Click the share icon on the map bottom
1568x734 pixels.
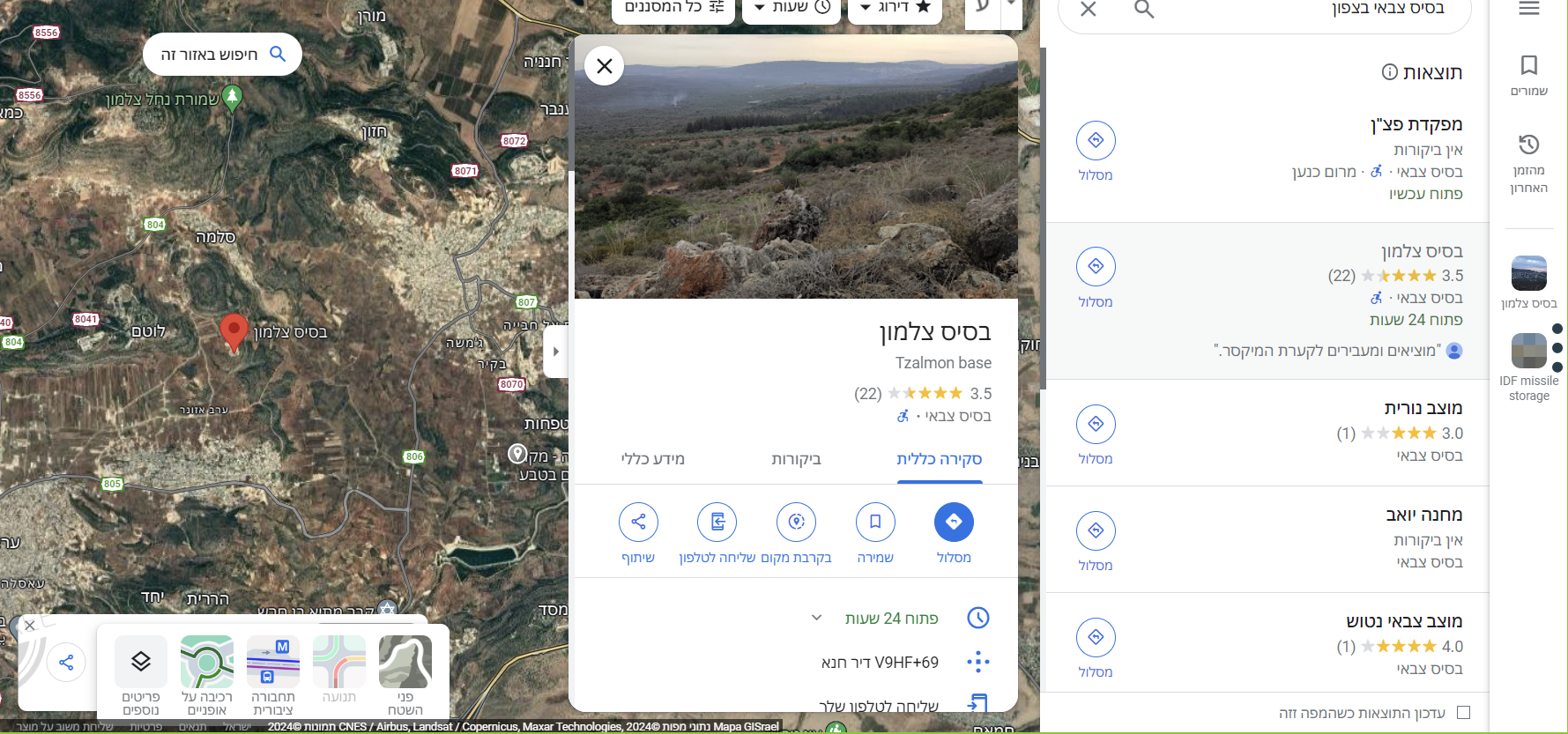66,663
